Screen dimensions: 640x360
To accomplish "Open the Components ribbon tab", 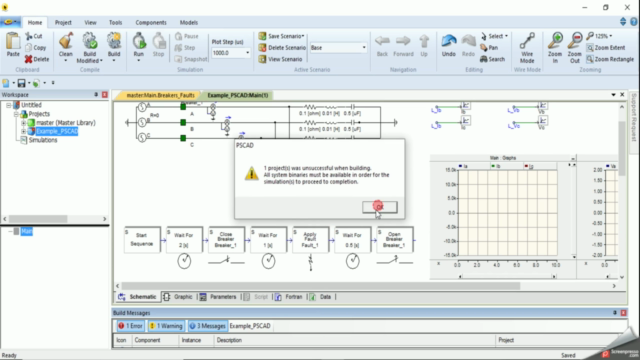I will click(151, 22).
